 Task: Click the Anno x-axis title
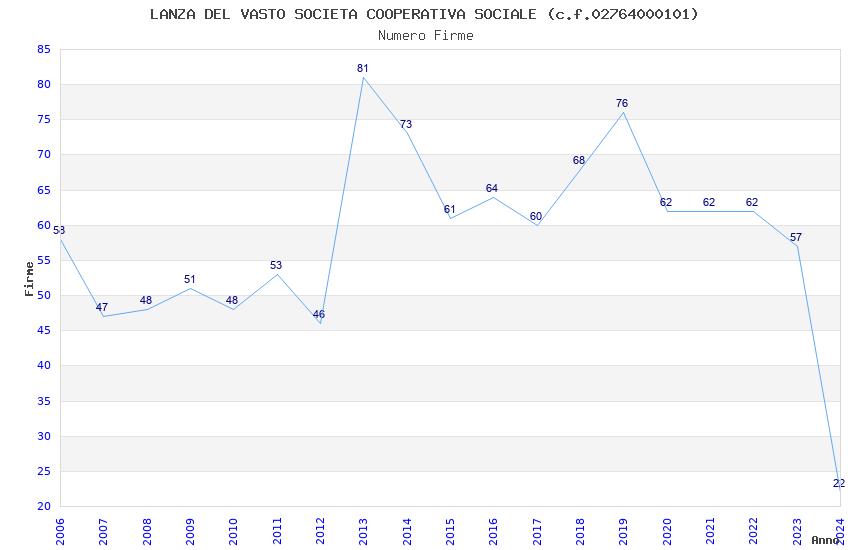[x=825, y=540]
